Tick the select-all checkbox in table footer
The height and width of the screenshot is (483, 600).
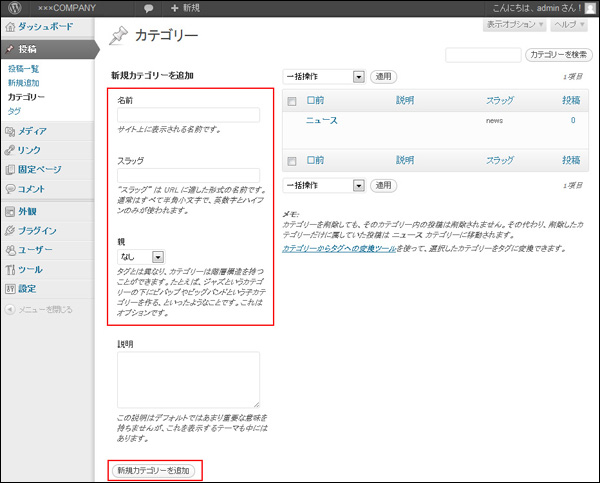click(292, 161)
